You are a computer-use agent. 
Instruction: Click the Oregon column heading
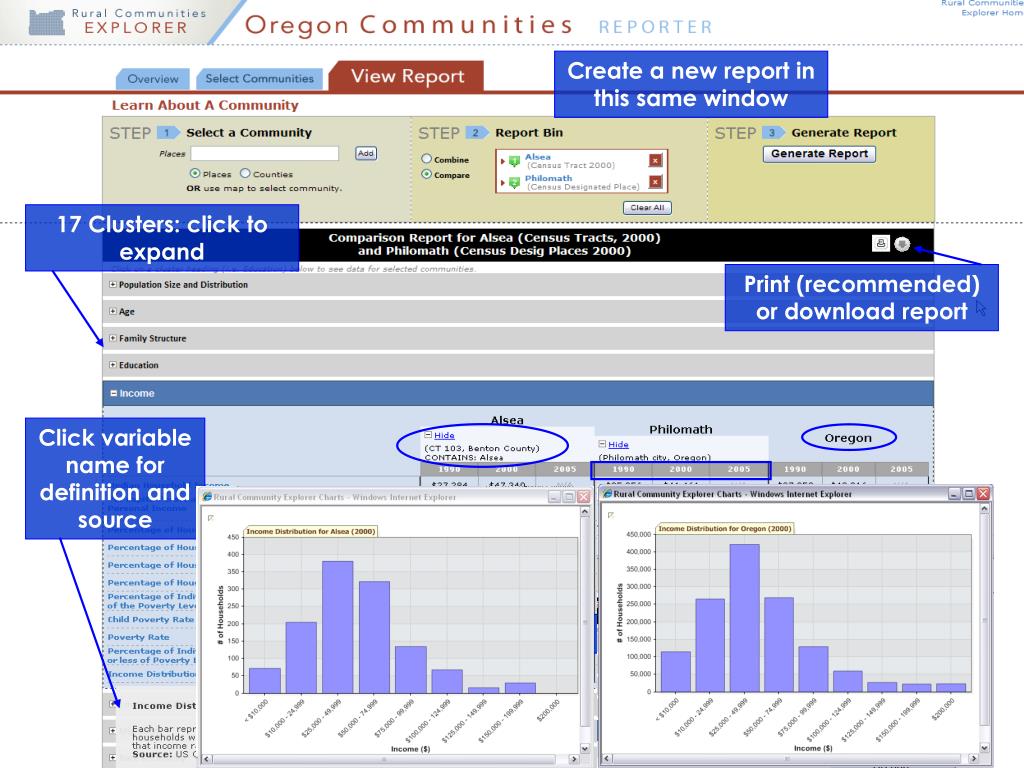848,438
